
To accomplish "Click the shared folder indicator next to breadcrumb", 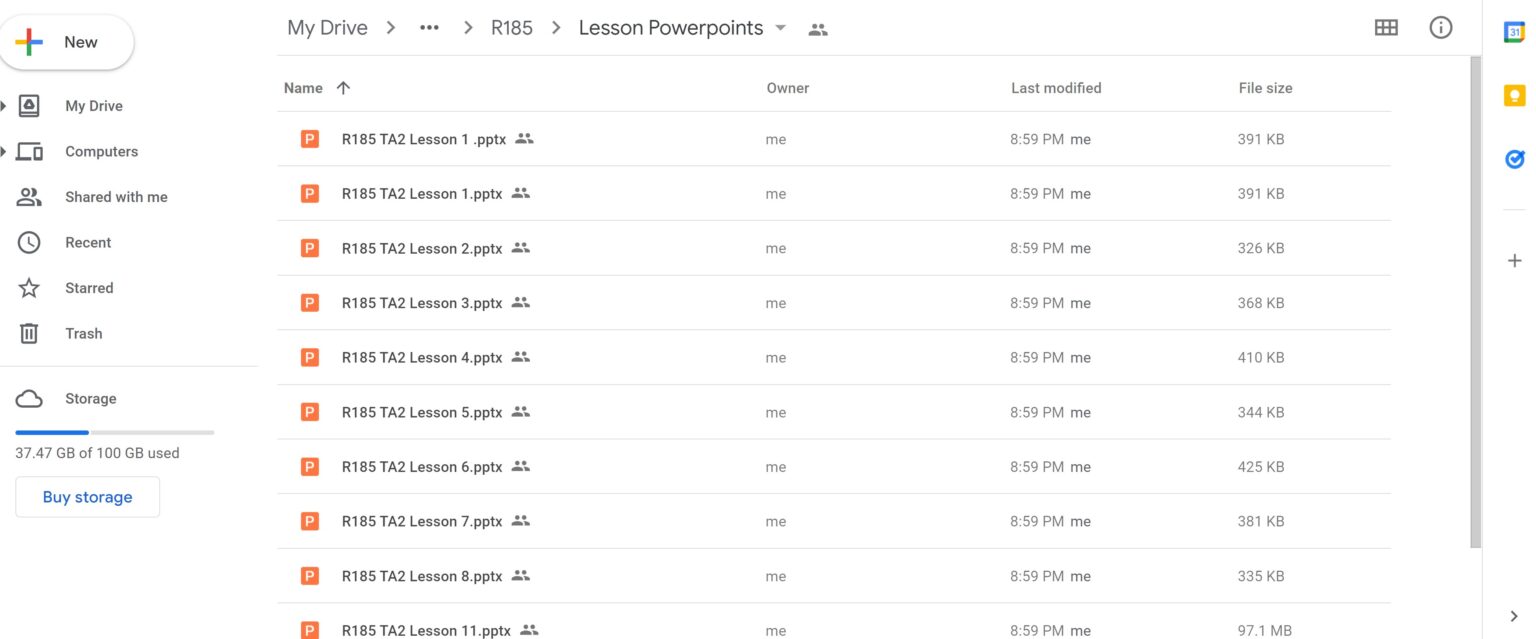I will point(818,28).
